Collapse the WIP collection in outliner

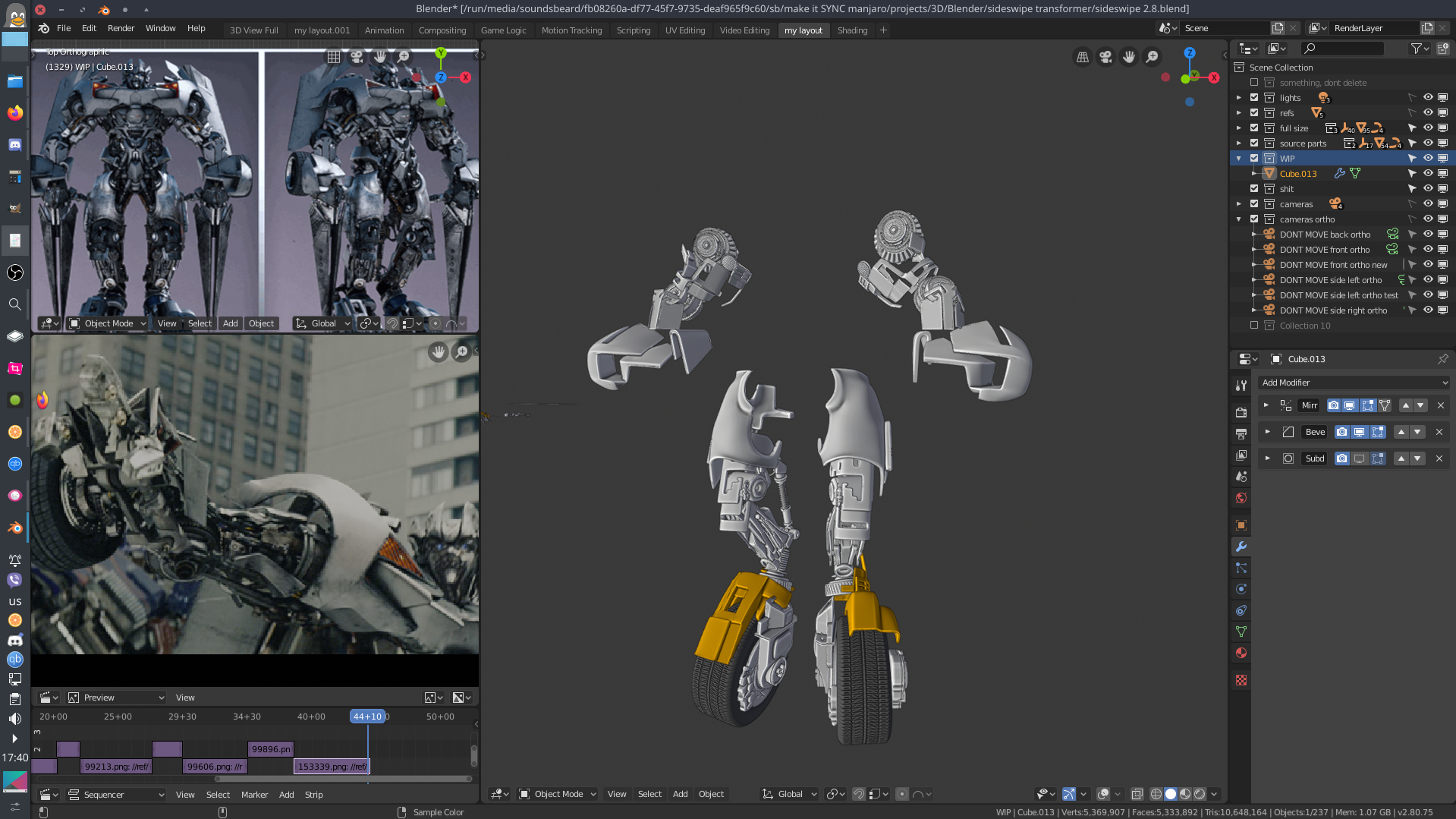click(x=1239, y=159)
